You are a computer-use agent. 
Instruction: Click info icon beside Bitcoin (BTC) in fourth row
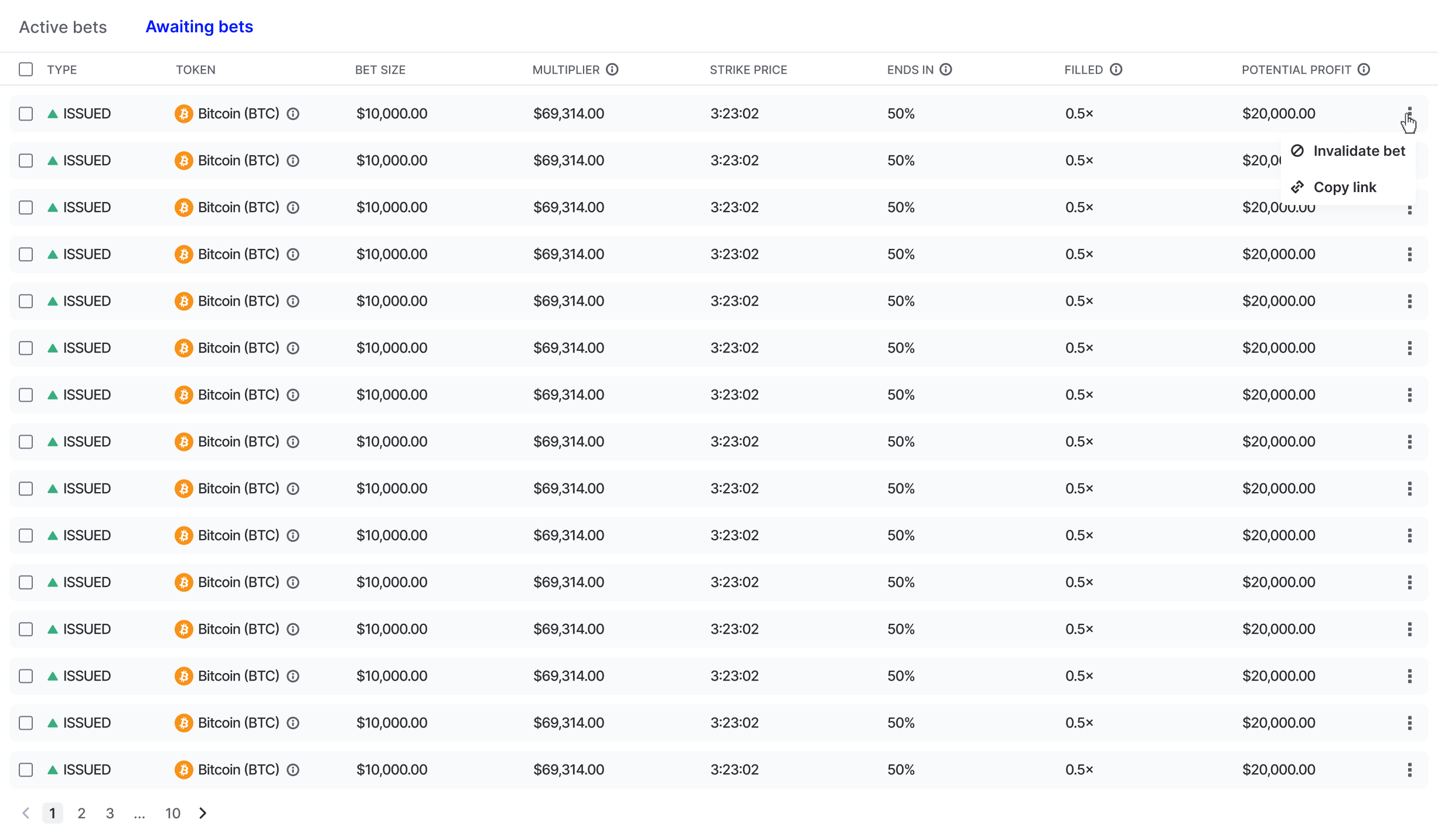pos(293,254)
